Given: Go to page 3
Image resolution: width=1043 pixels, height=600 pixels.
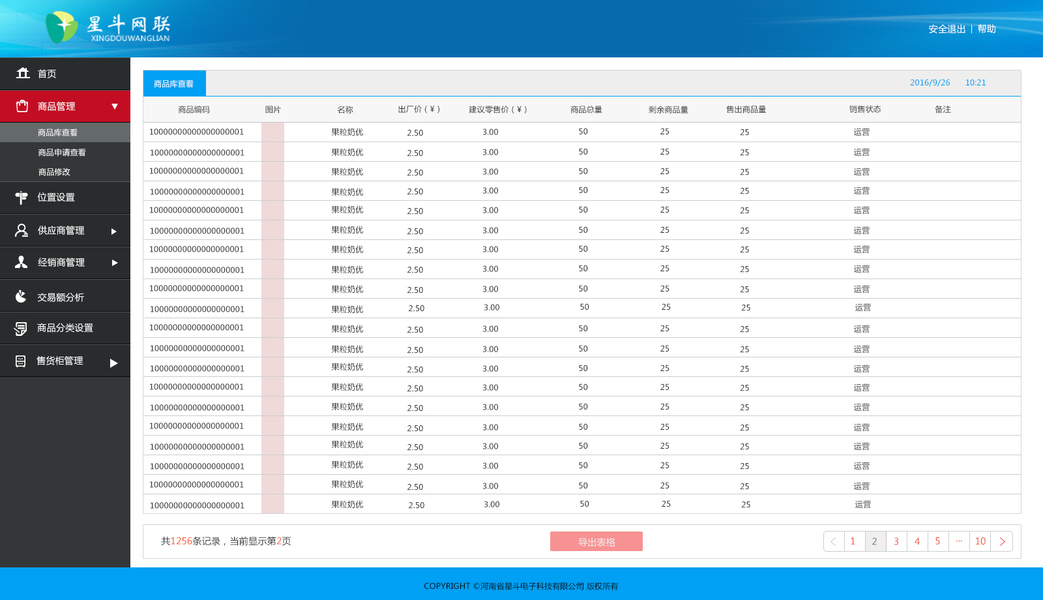Looking at the screenshot, I should tap(896, 541).
